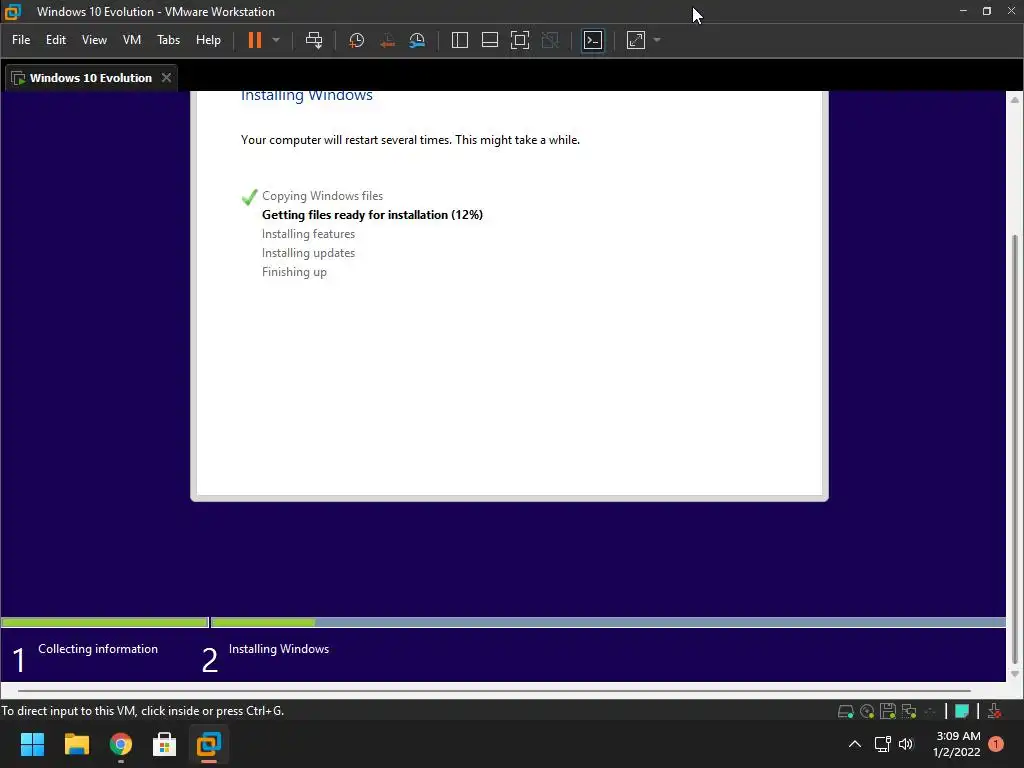Open the Windows Start menu
Viewport: 1024px width, 768px height.
[32, 744]
